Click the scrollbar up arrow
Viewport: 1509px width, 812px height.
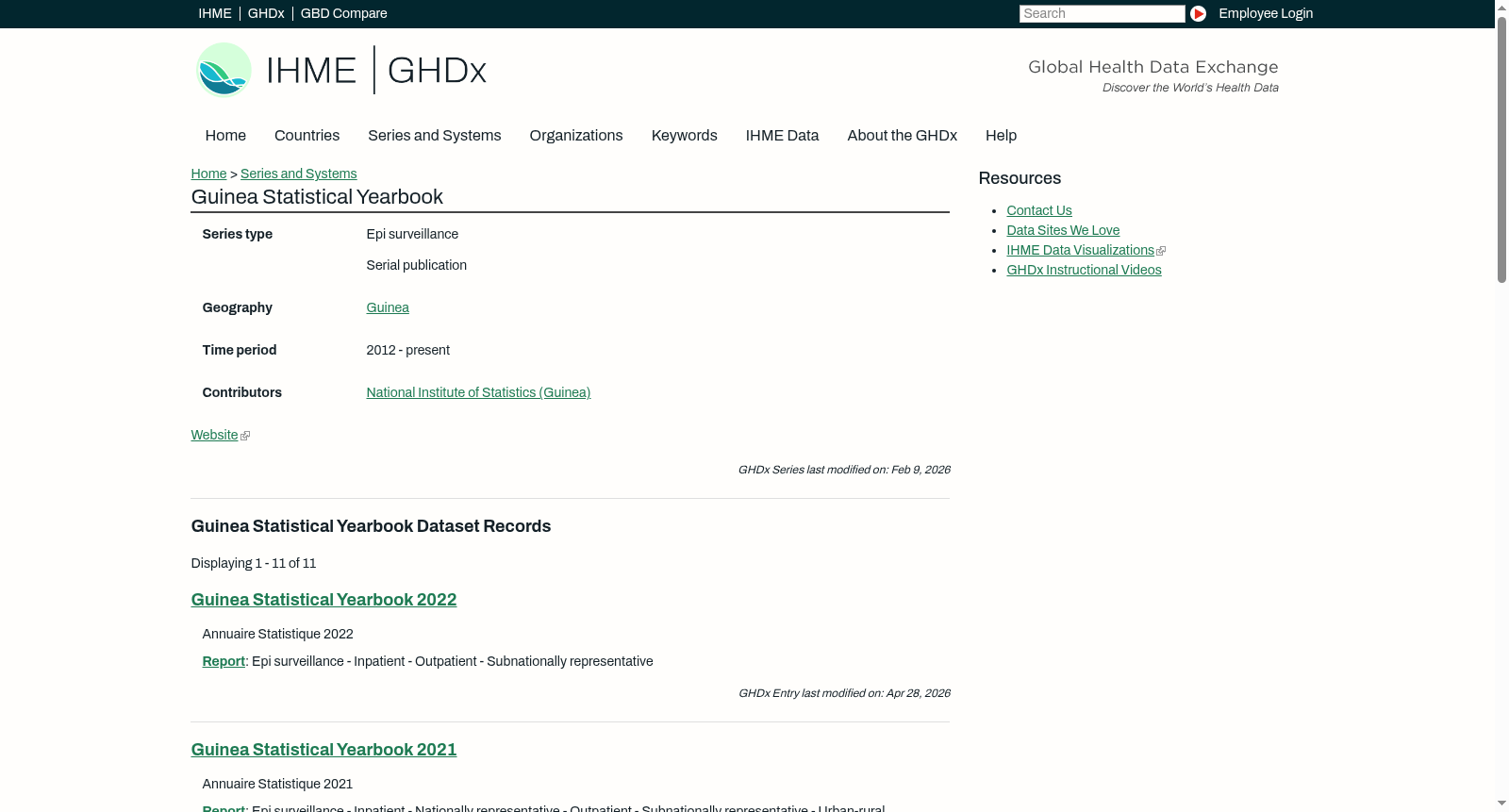pyautogui.click(x=1501, y=7)
